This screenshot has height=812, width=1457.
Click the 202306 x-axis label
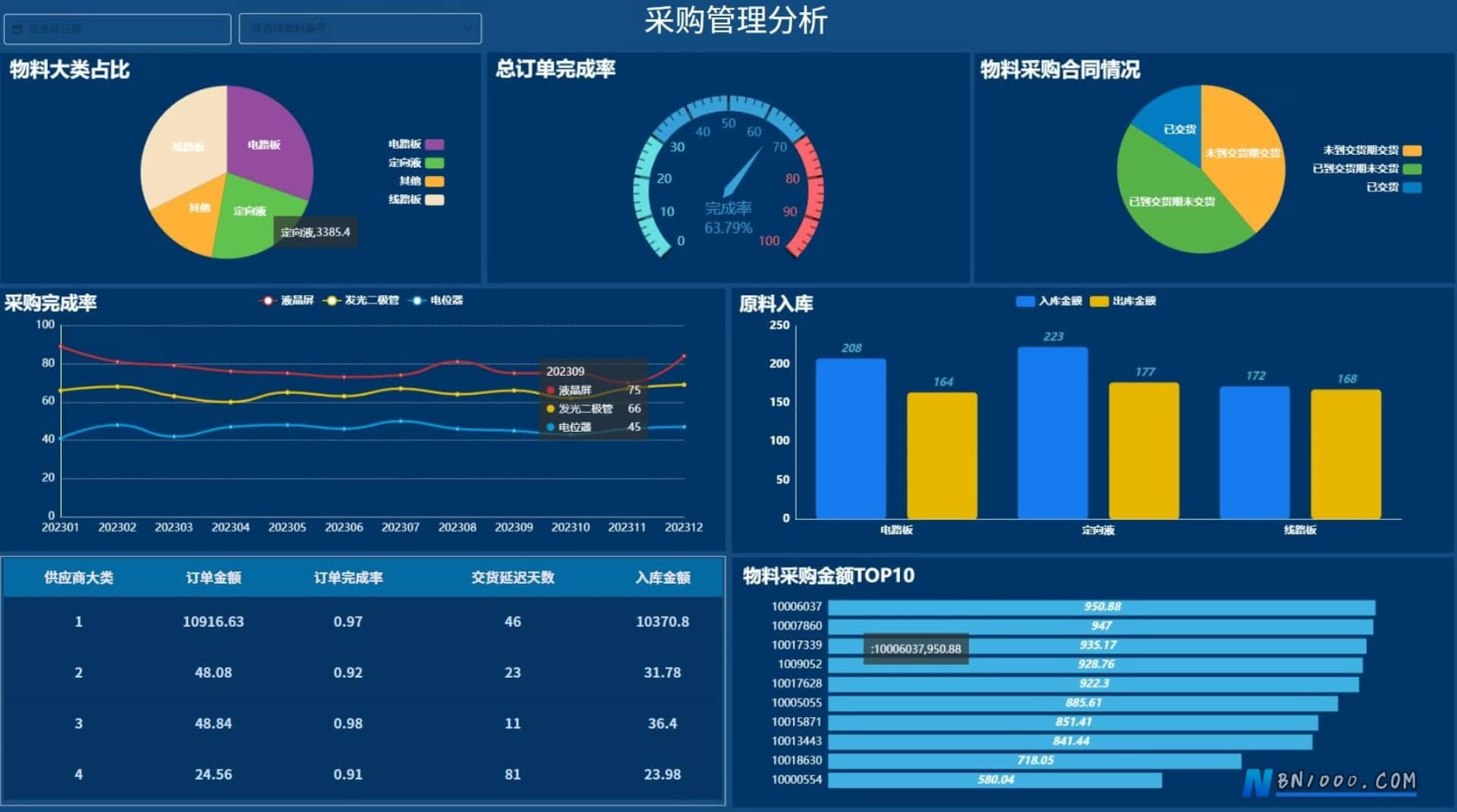[x=344, y=527]
